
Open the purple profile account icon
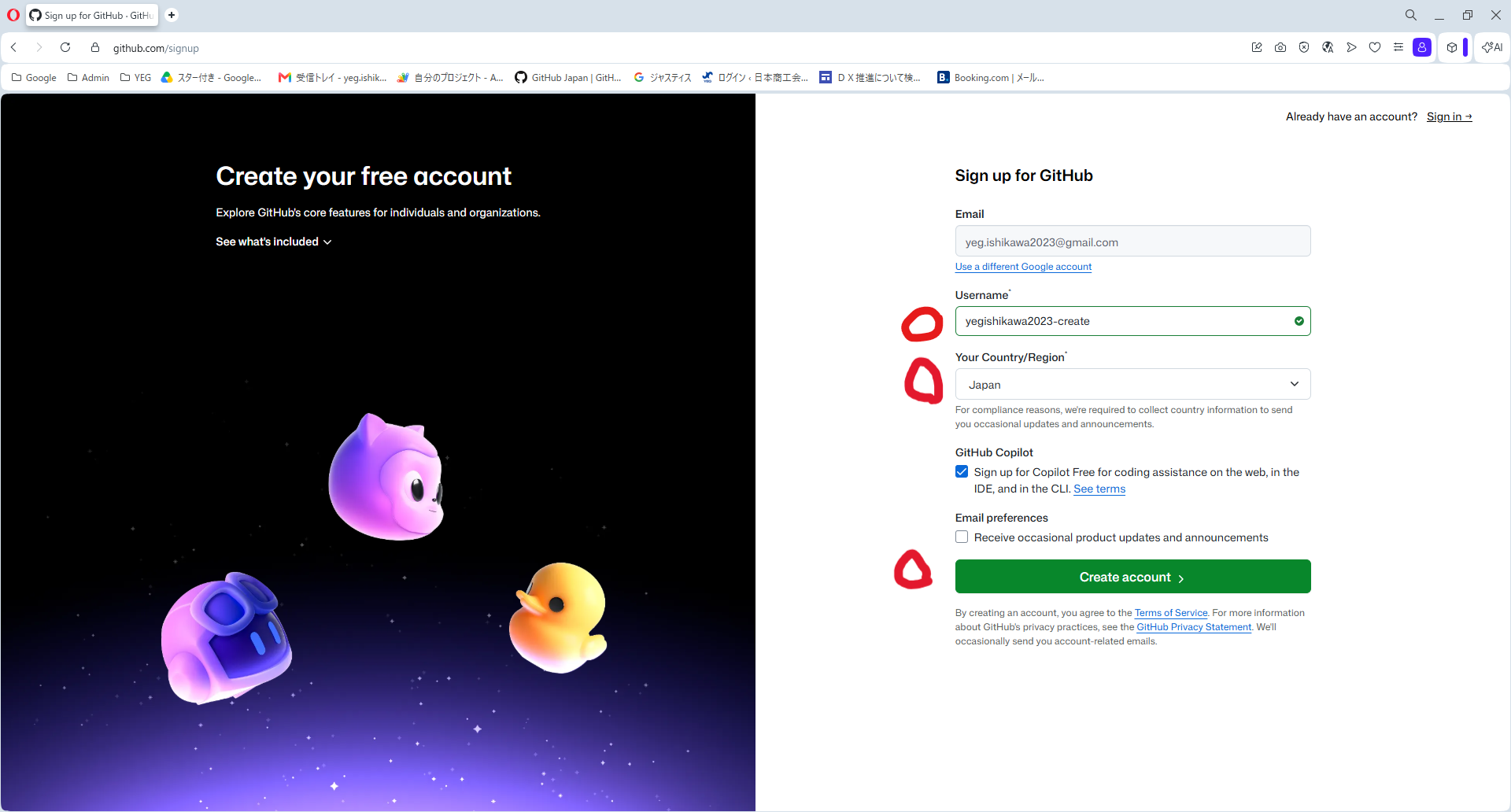pyautogui.click(x=1422, y=48)
